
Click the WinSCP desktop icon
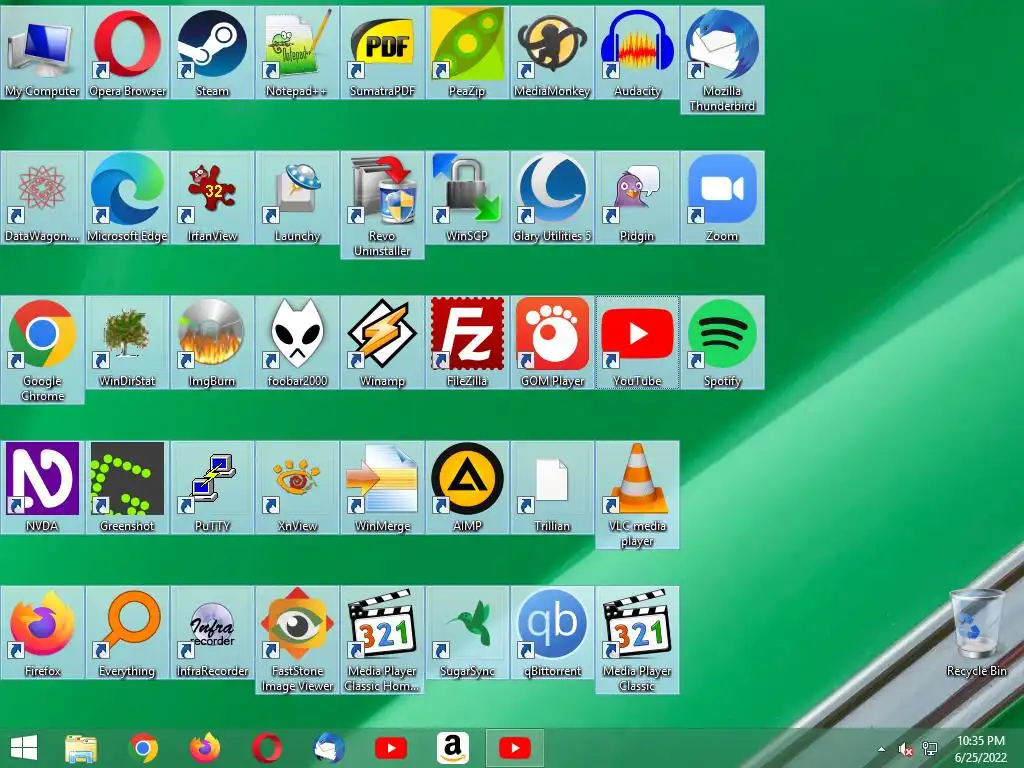467,197
